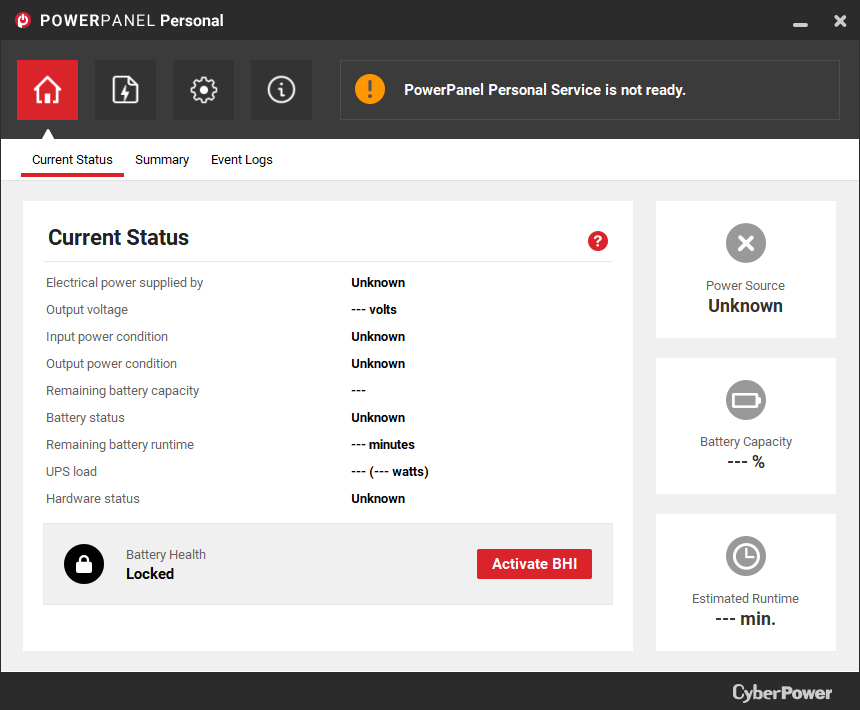Open the settings gear icon
The height and width of the screenshot is (710, 860).
point(203,90)
